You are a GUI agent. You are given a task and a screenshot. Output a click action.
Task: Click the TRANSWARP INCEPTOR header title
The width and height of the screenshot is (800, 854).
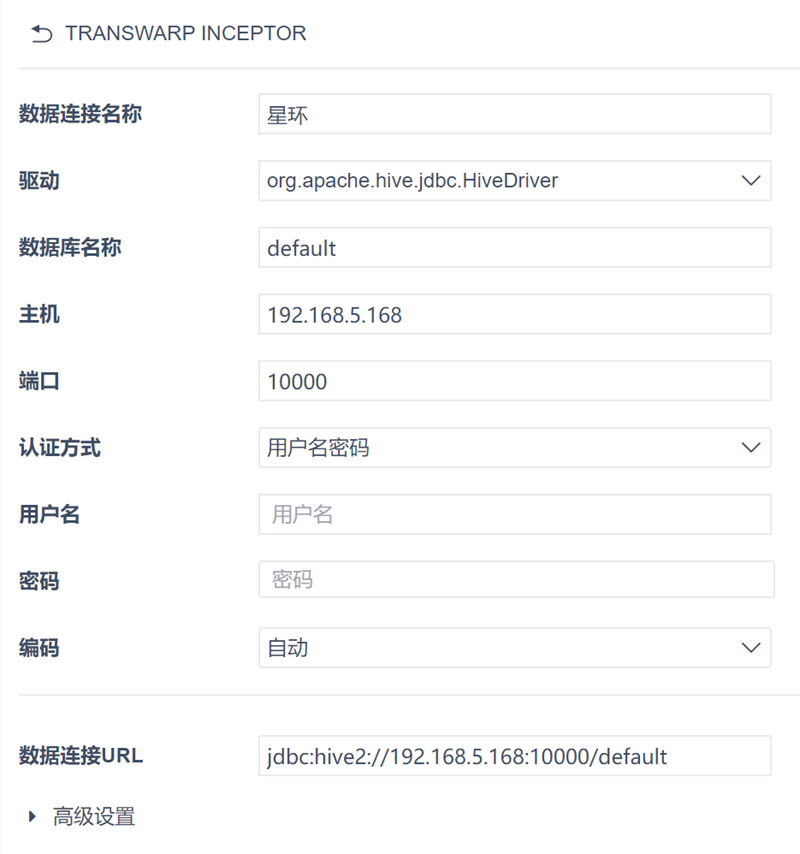(x=186, y=33)
